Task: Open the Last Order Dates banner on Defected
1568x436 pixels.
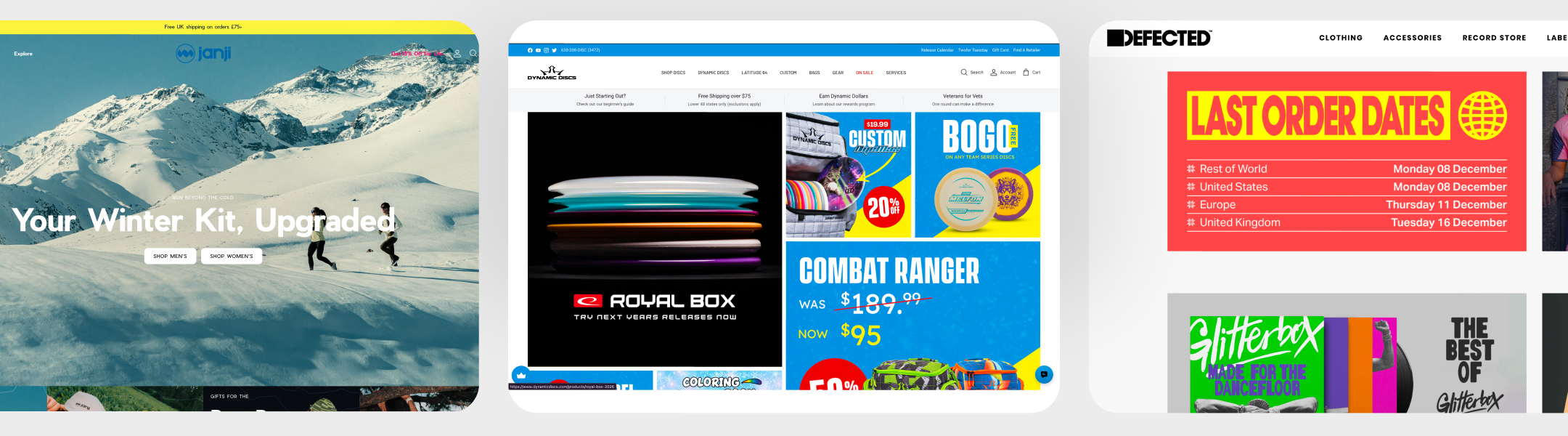Action: (1347, 161)
